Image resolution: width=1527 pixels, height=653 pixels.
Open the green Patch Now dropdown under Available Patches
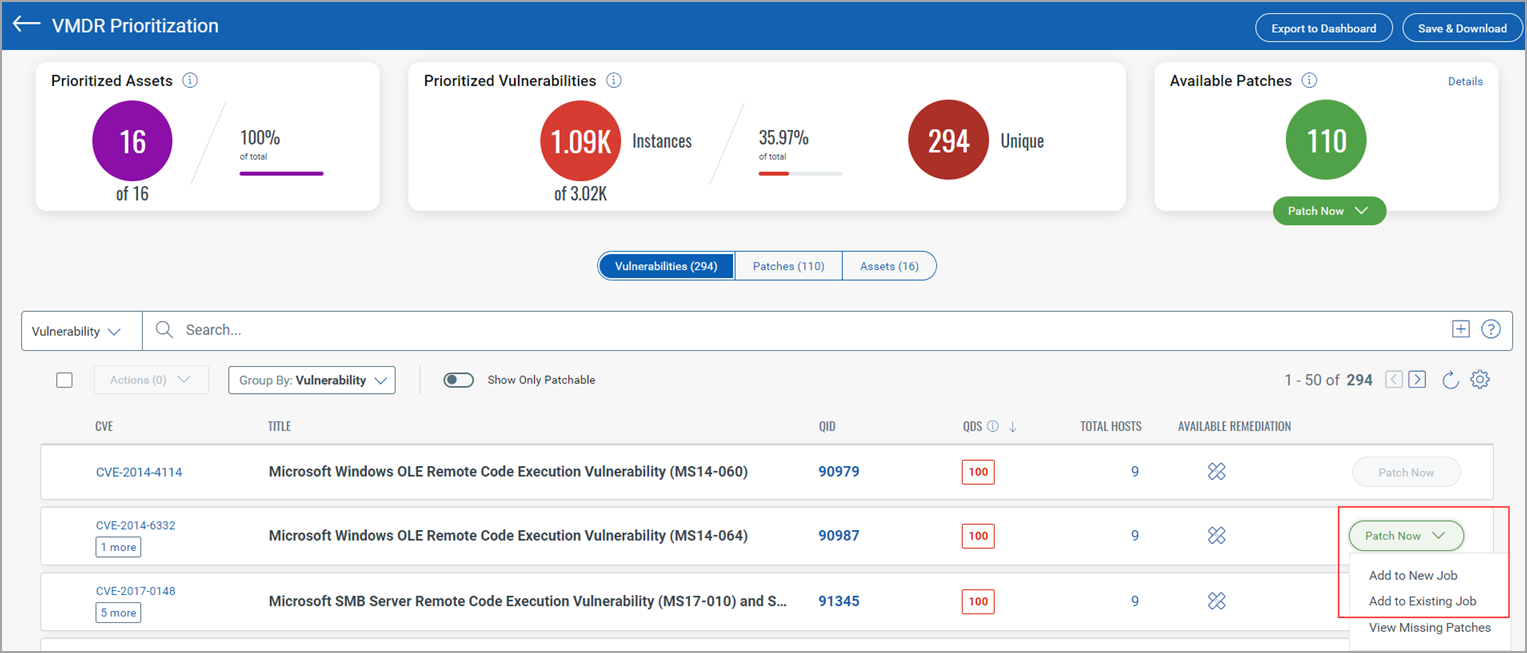(1328, 210)
